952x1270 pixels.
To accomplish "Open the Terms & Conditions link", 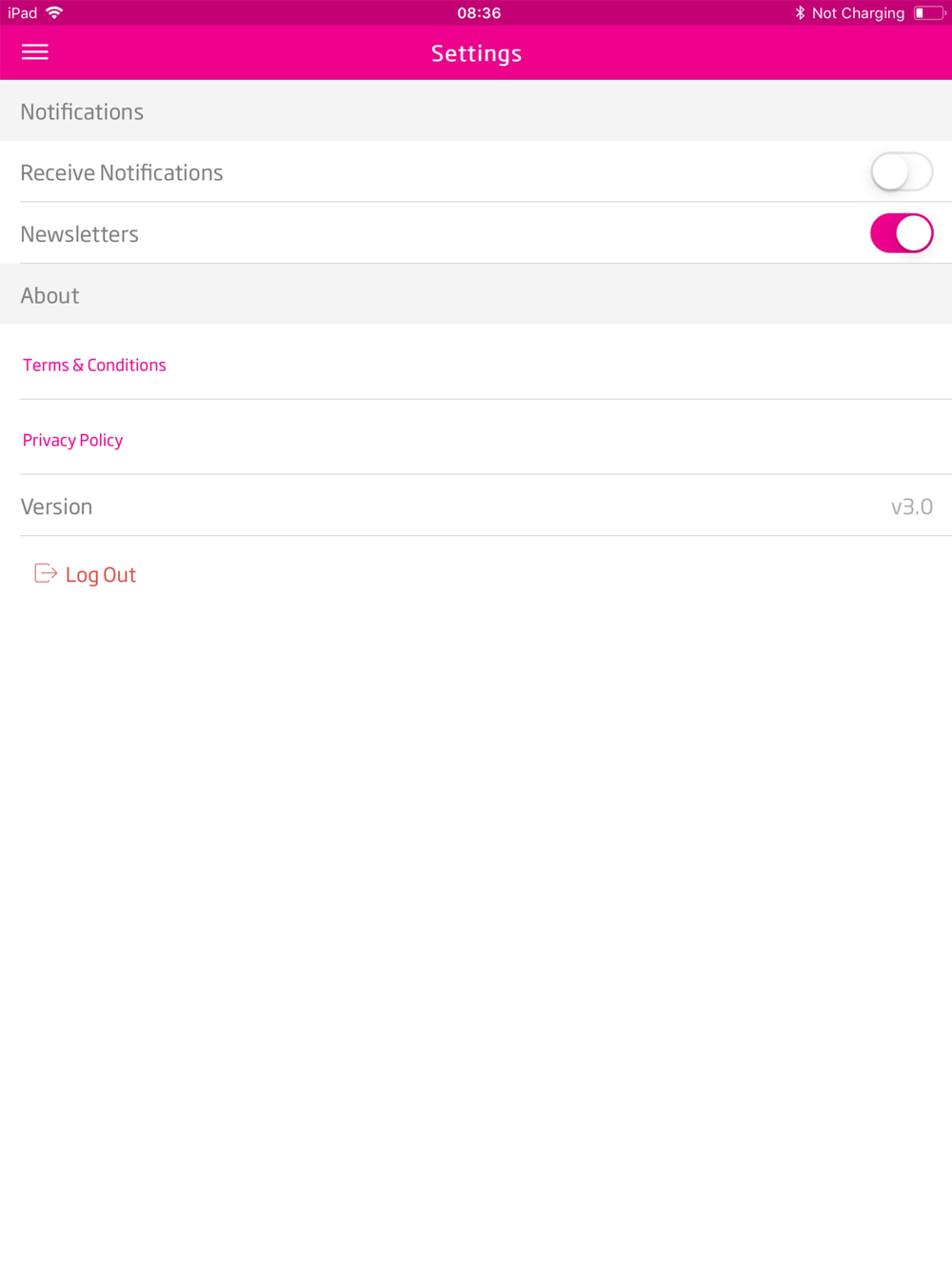I will pos(94,365).
